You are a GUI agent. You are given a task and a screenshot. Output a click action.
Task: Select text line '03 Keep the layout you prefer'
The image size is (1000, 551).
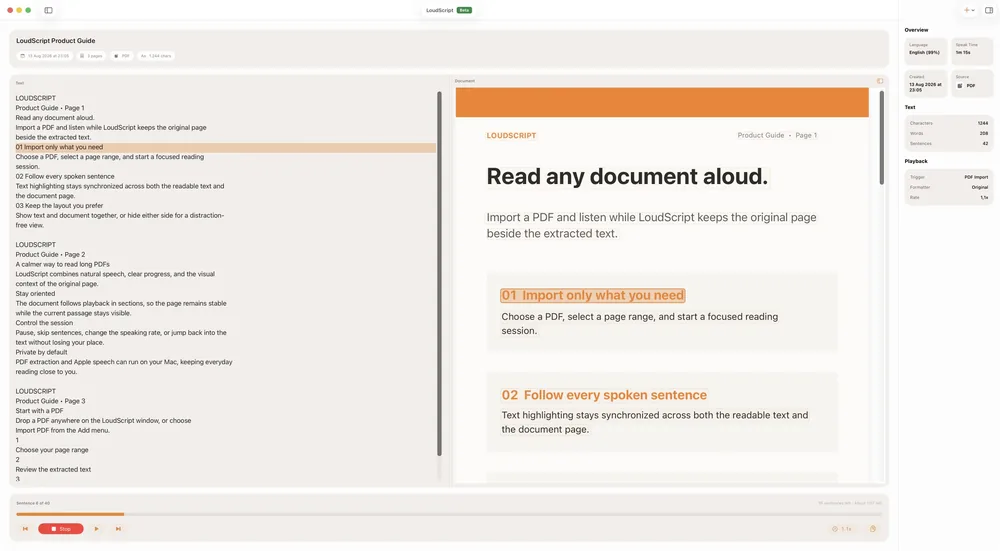point(59,206)
